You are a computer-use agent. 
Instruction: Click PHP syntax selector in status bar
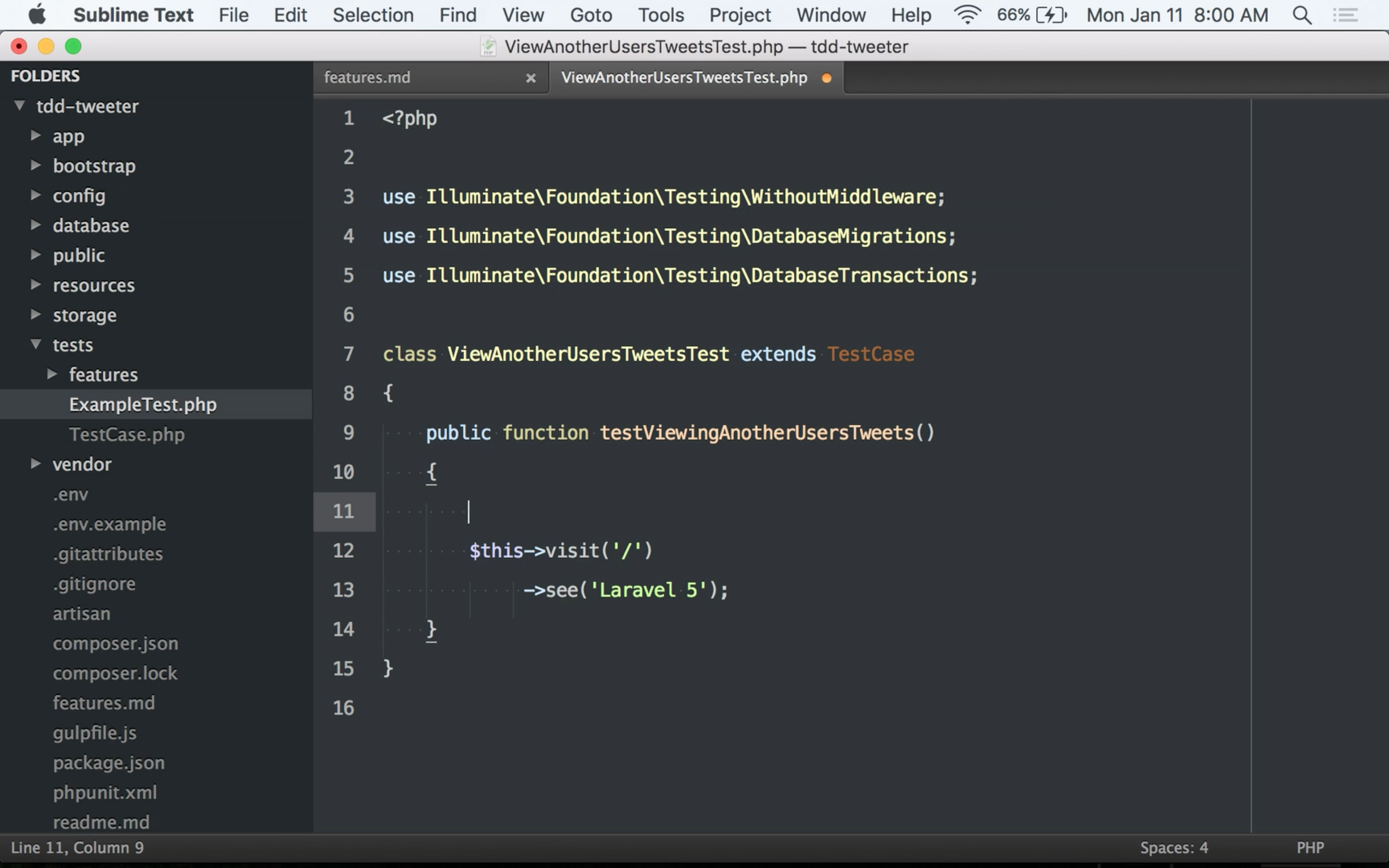point(1310,847)
